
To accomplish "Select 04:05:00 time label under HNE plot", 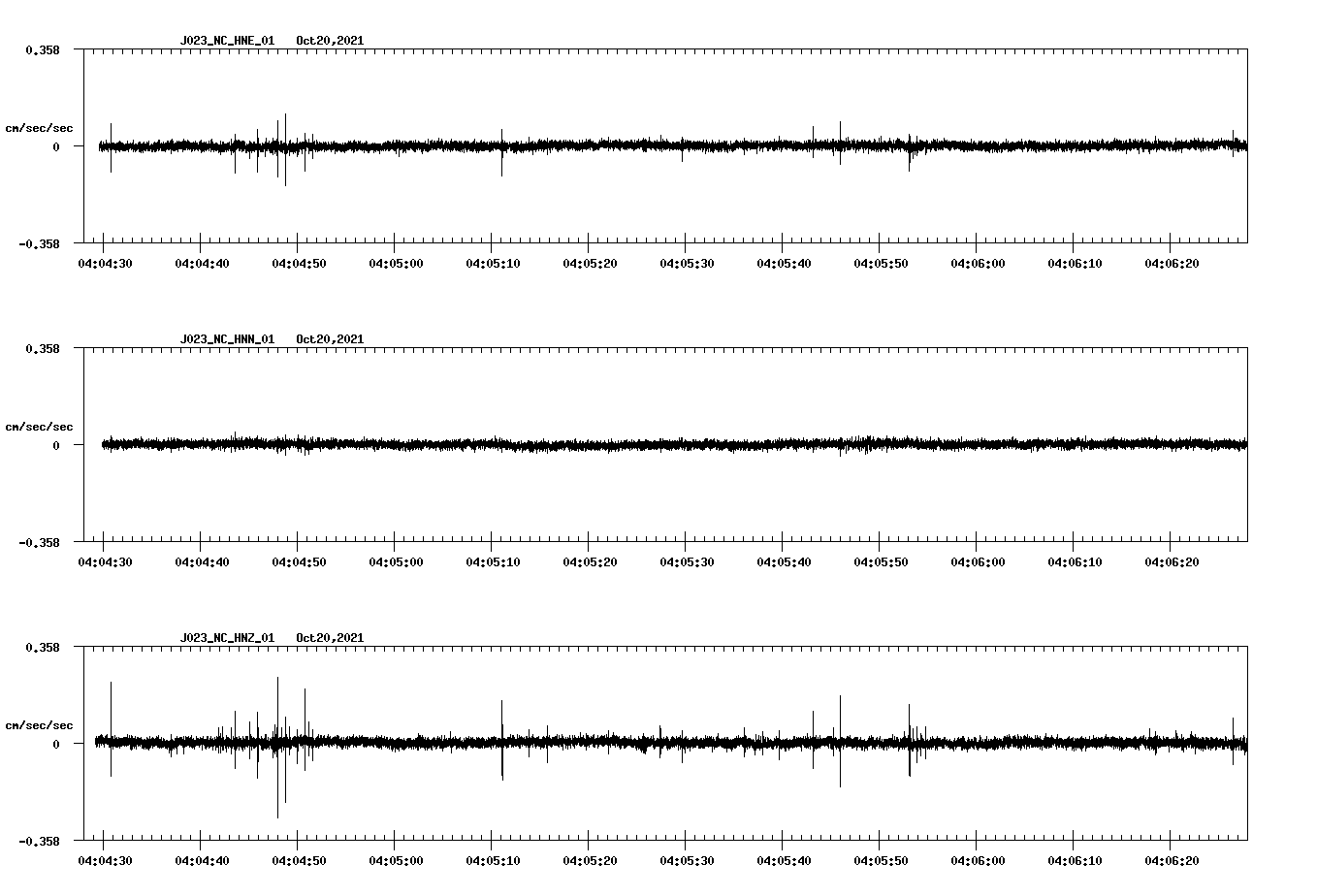I will coord(396,264).
